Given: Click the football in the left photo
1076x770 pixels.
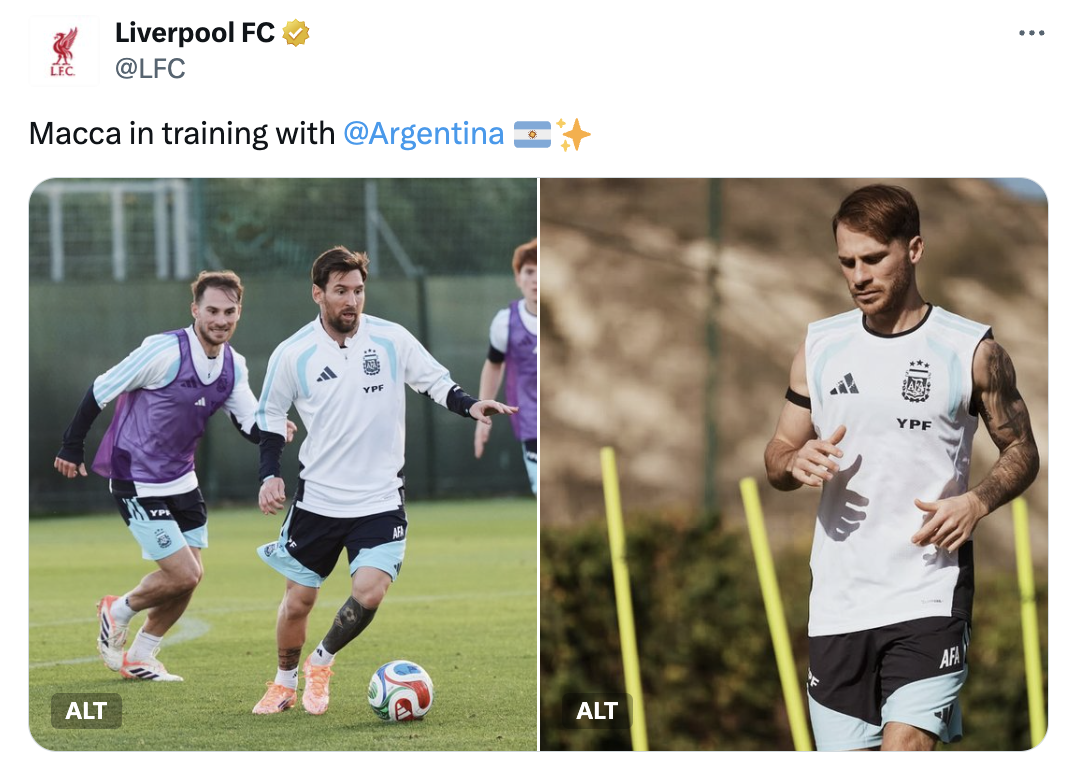Looking at the screenshot, I should (401, 690).
